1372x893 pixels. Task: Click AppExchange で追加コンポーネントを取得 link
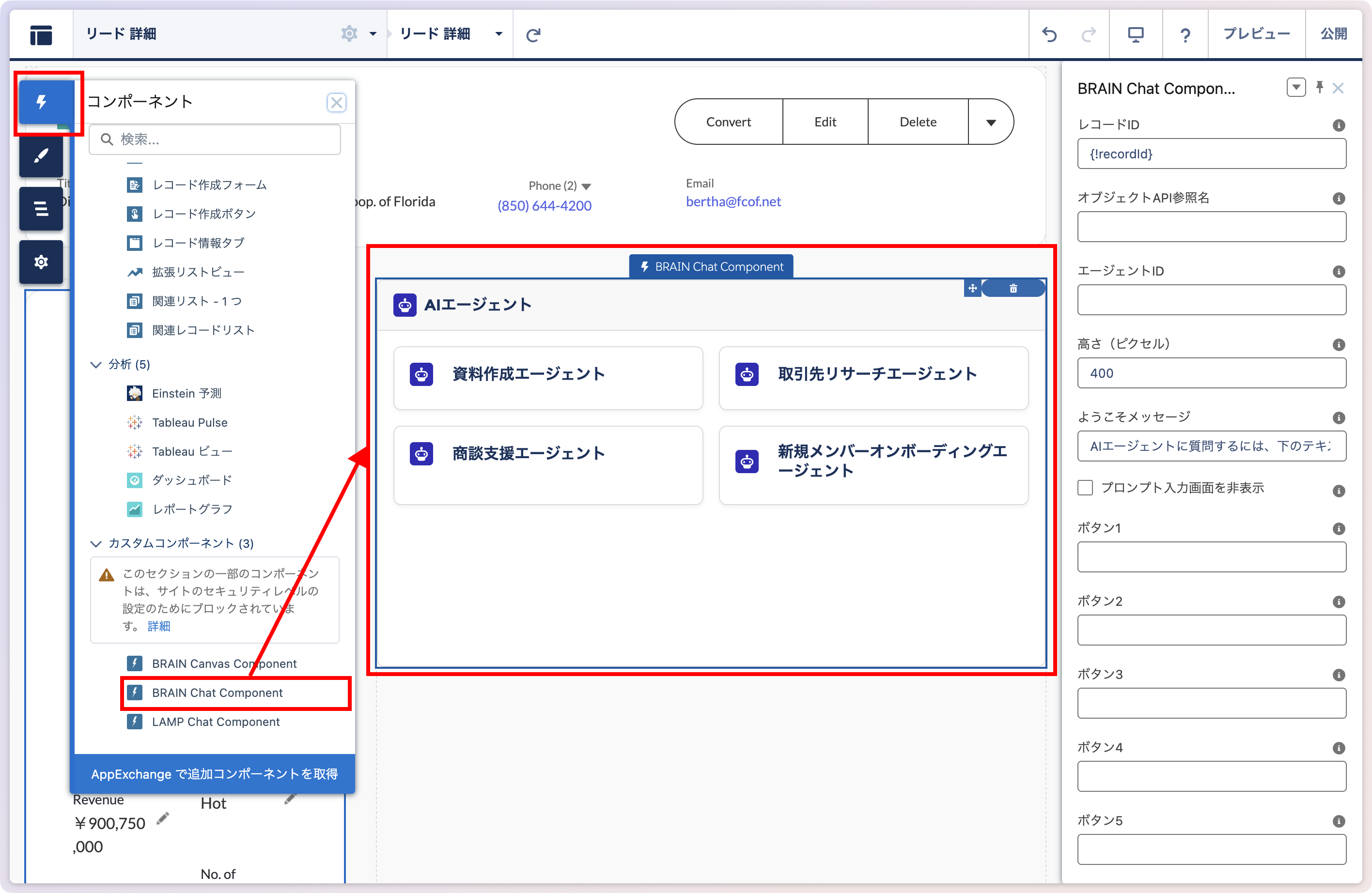(214, 774)
